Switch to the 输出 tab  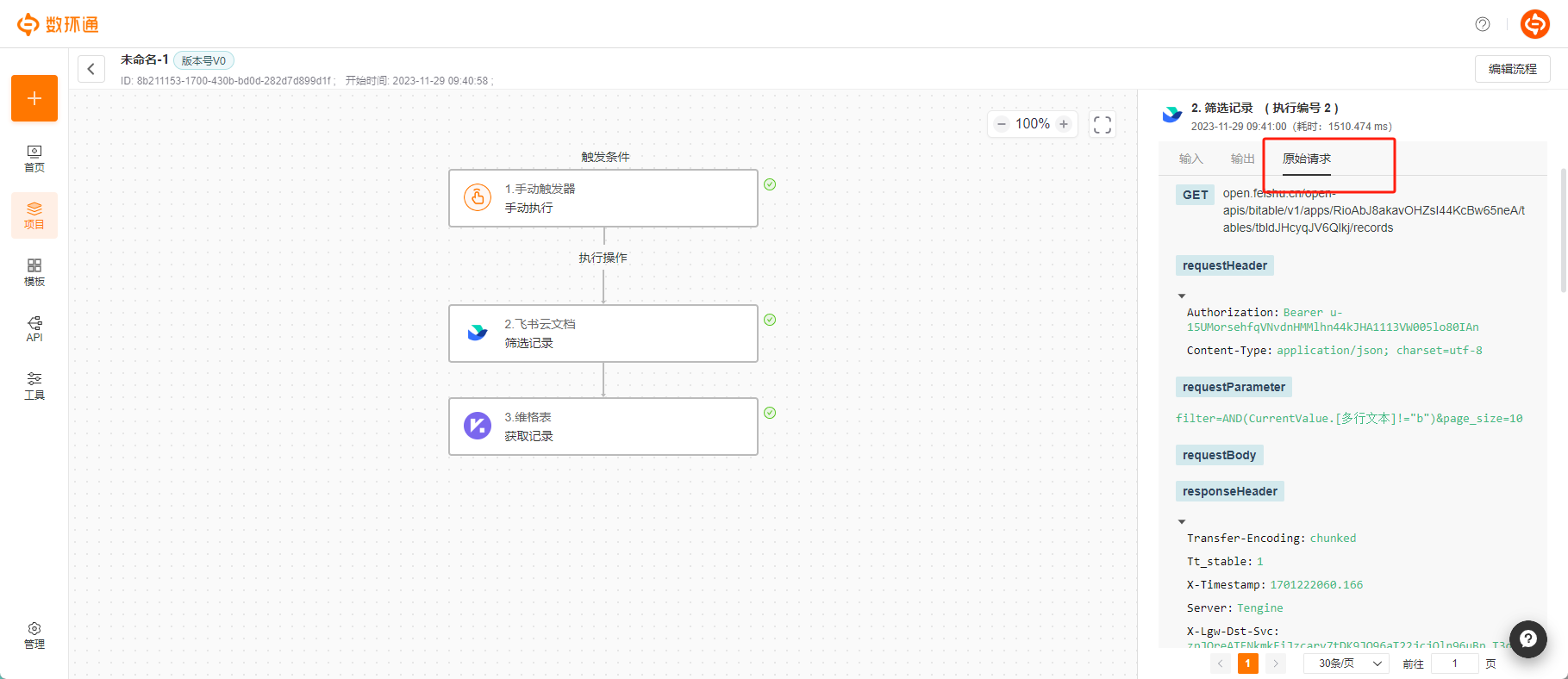[1242, 159]
